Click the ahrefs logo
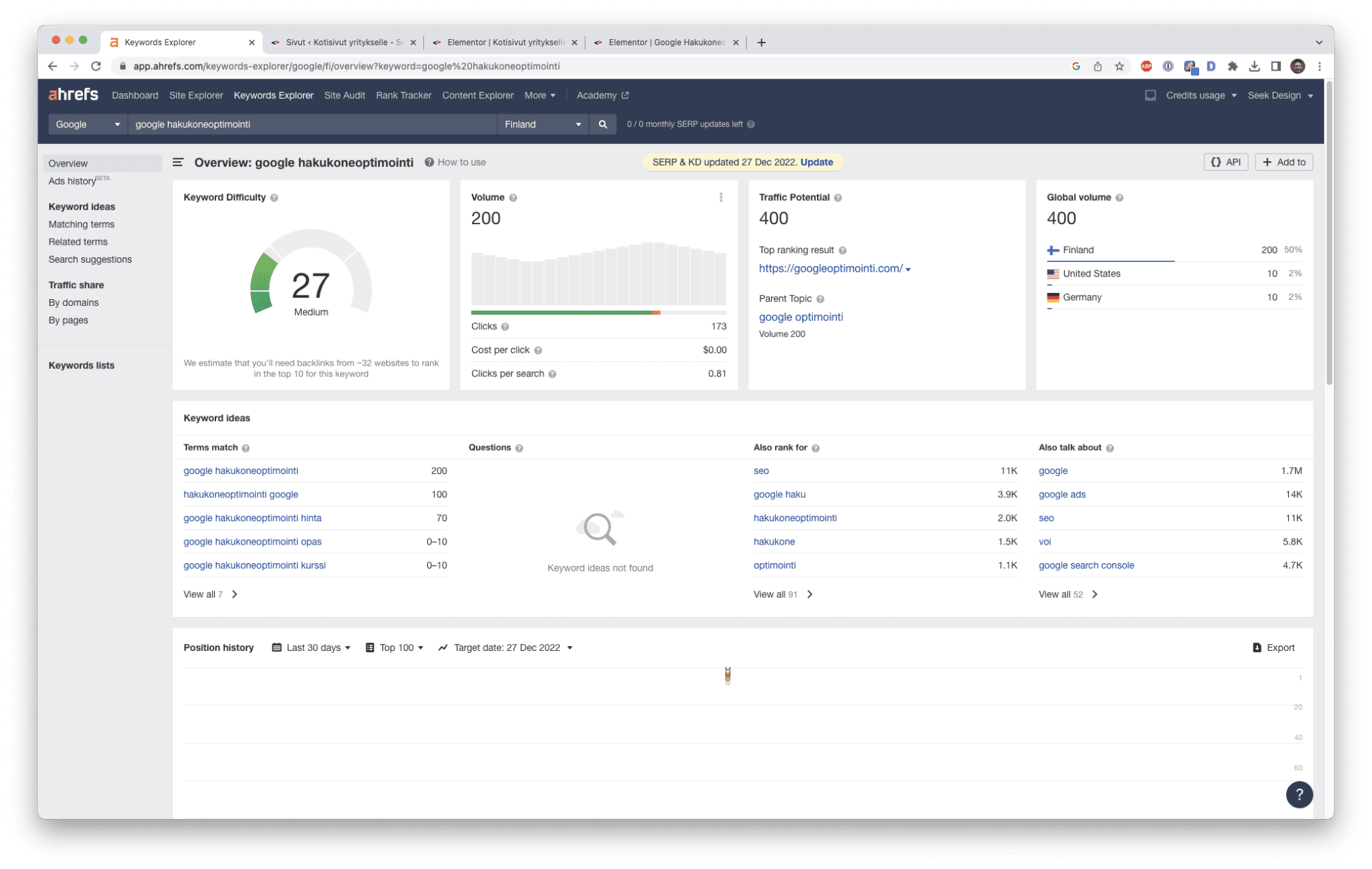 (73, 95)
